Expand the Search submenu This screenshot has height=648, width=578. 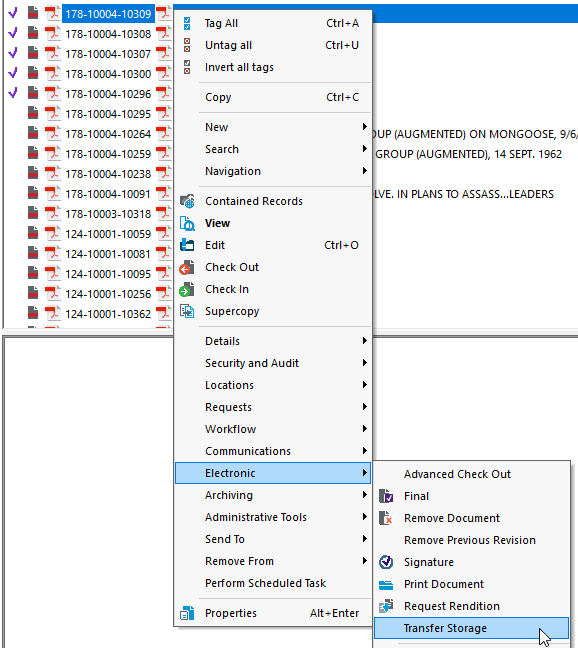pos(273,149)
